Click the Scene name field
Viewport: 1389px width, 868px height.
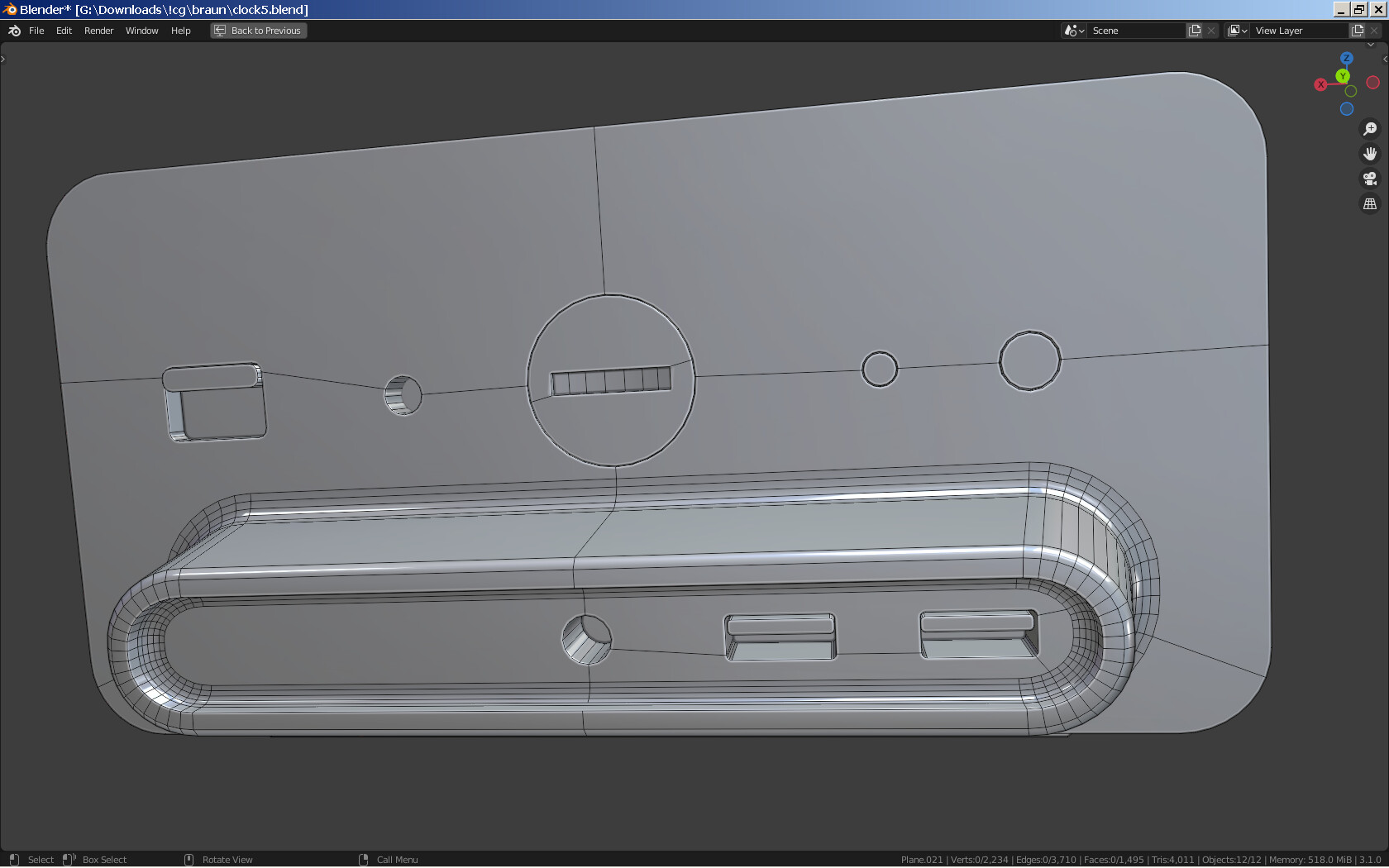[1136, 31]
